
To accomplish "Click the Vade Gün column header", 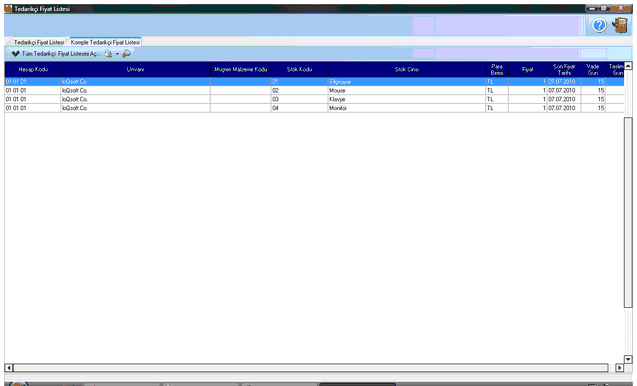I will [x=593, y=69].
